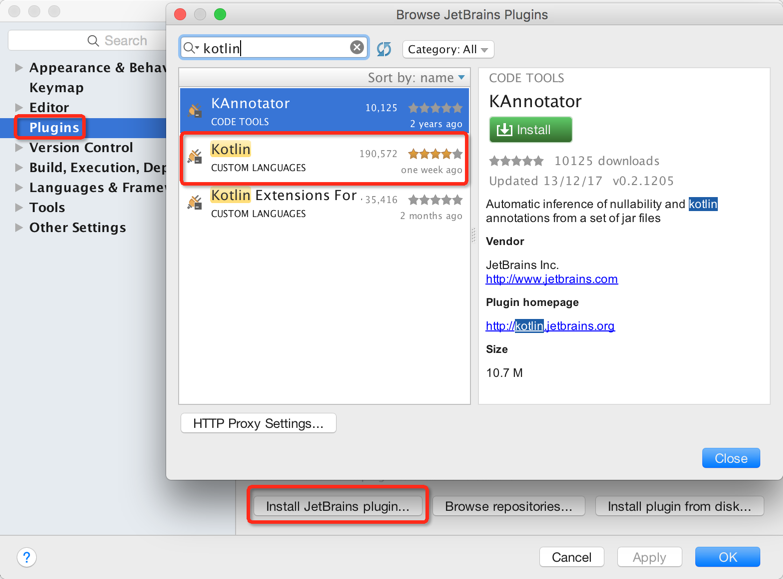Open the Sort by: name dropdown

click(x=416, y=77)
